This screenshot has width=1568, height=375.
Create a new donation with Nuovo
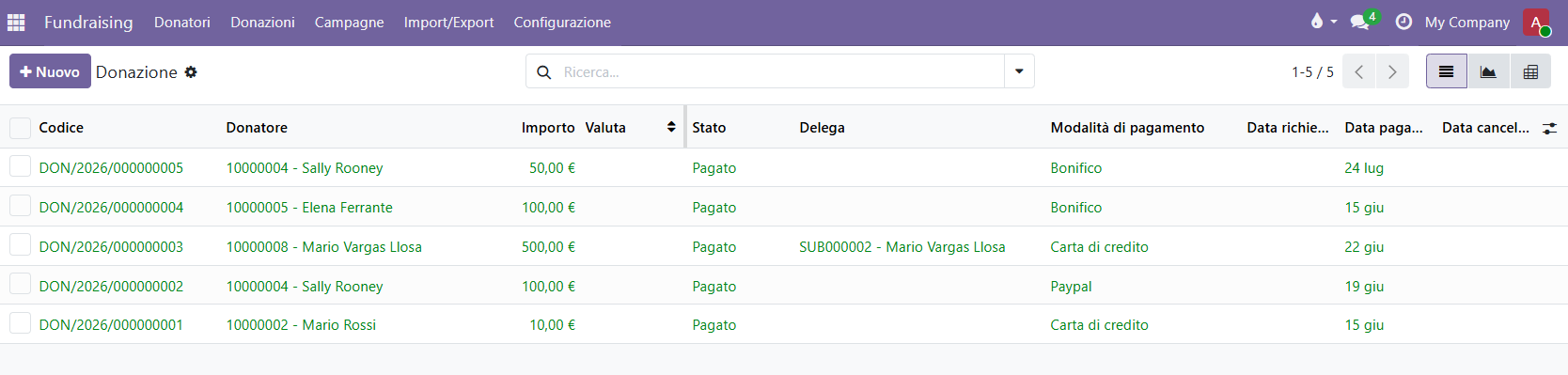50,71
